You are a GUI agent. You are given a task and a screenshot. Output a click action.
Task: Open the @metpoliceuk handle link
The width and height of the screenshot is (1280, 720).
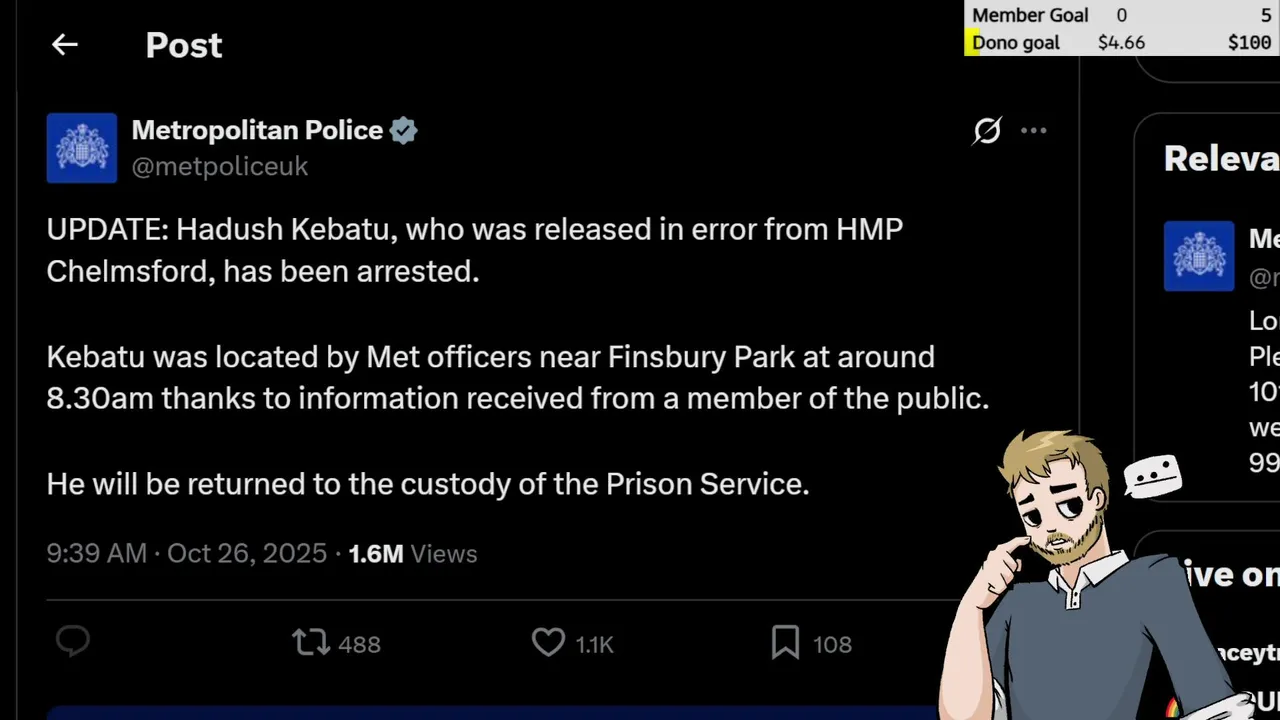pyautogui.click(x=220, y=166)
